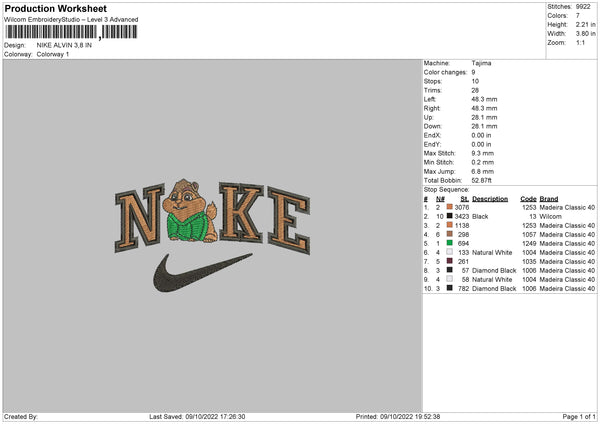This screenshot has width=600, height=424.
Task: Click the 'Created By:' footer label
Action: [21, 416]
